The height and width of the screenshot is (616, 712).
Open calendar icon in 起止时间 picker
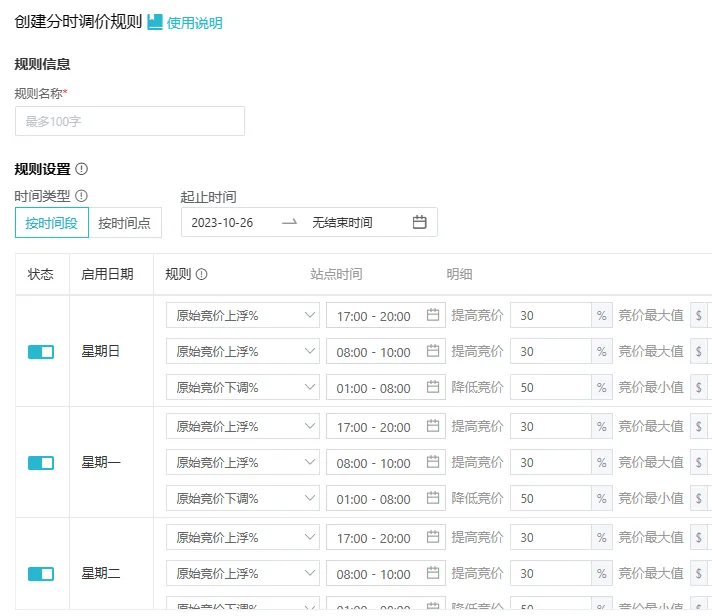[x=420, y=222]
